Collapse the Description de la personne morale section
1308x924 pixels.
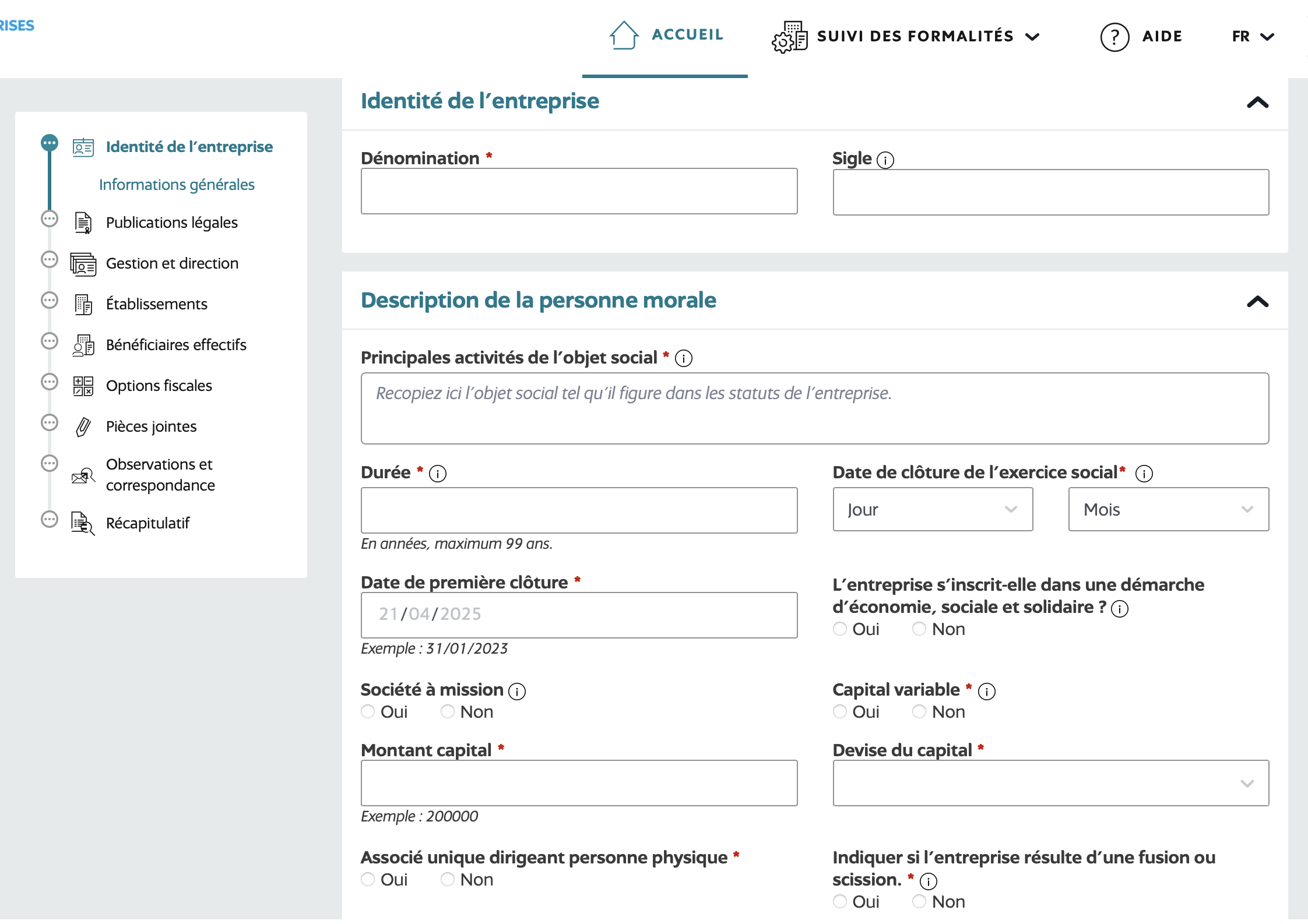(x=1257, y=302)
